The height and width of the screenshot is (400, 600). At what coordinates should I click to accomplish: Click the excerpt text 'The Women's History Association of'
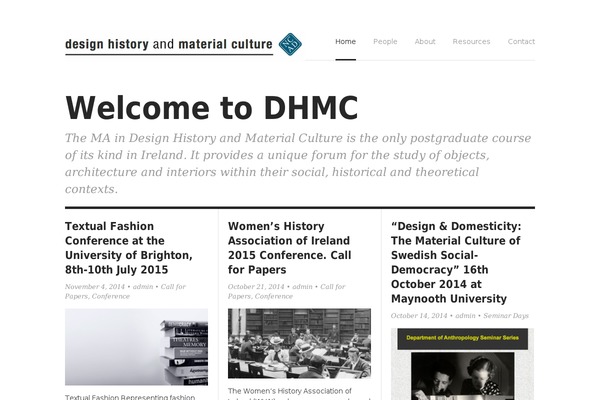[290, 391]
